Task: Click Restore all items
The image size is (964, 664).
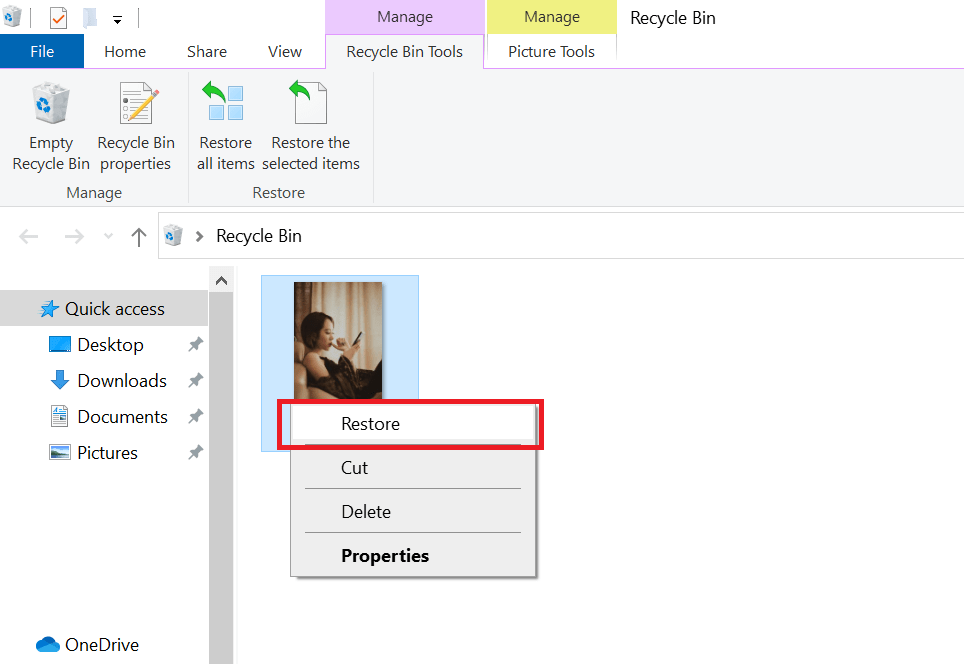Action: (225, 127)
